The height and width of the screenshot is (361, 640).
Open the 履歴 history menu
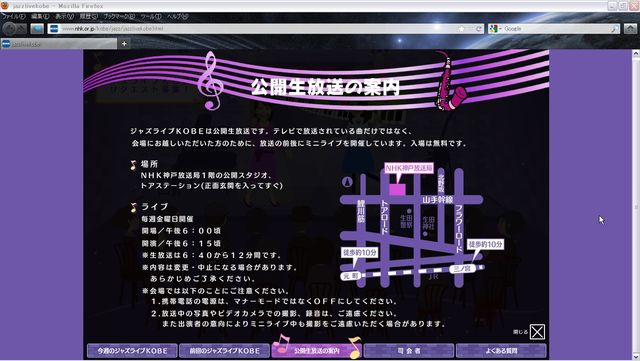88,16
